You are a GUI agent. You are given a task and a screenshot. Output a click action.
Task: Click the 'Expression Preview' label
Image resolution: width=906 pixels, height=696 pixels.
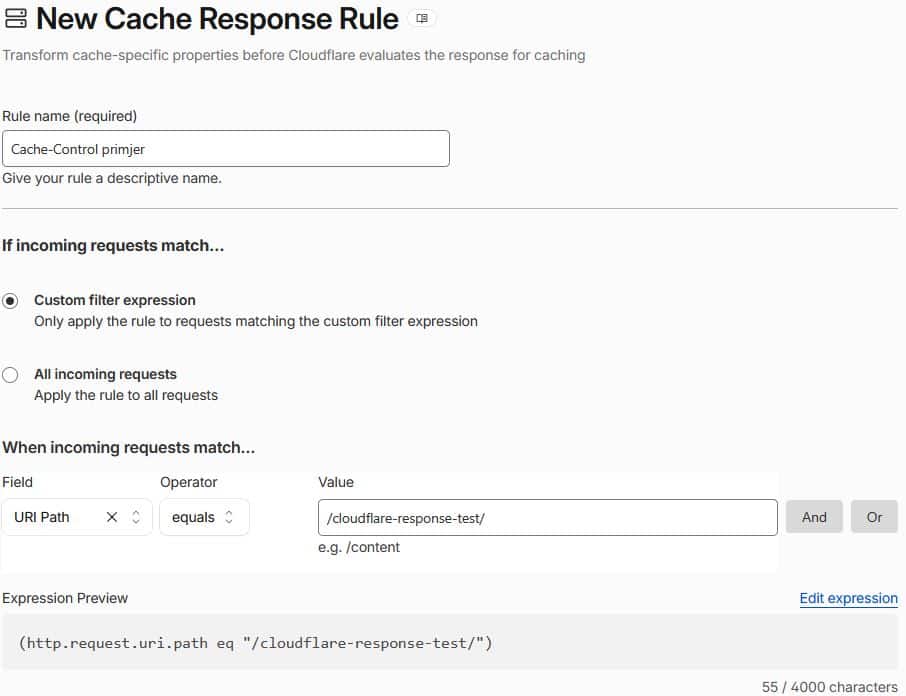click(65, 598)
